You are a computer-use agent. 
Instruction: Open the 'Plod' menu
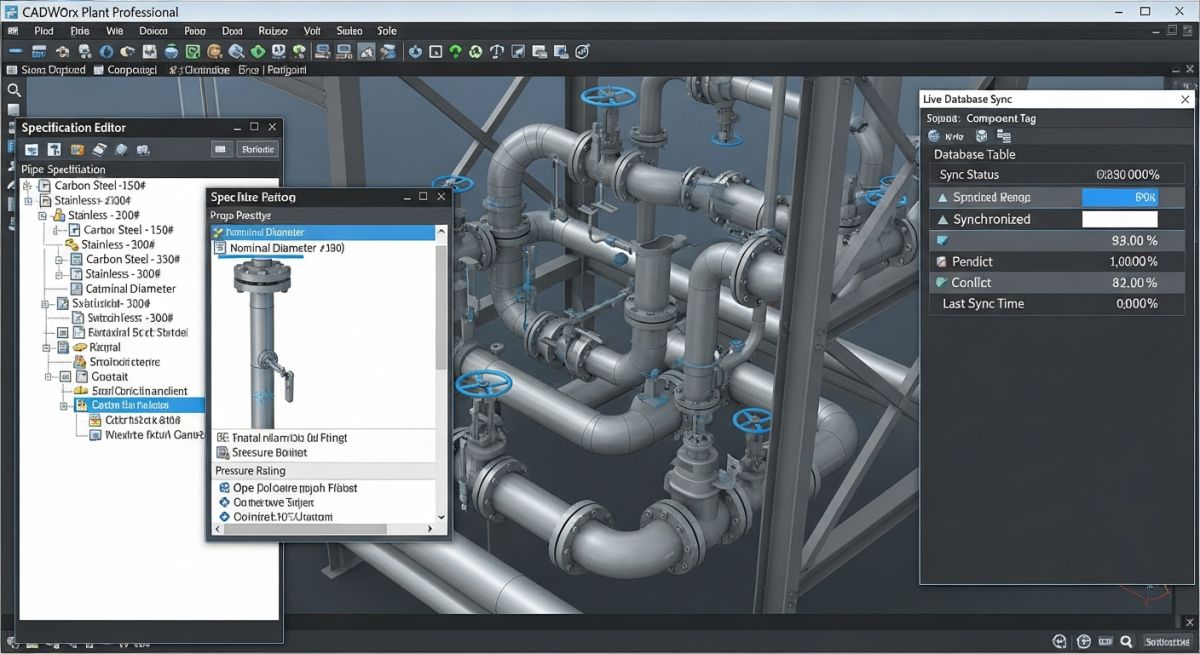point(44,31)
